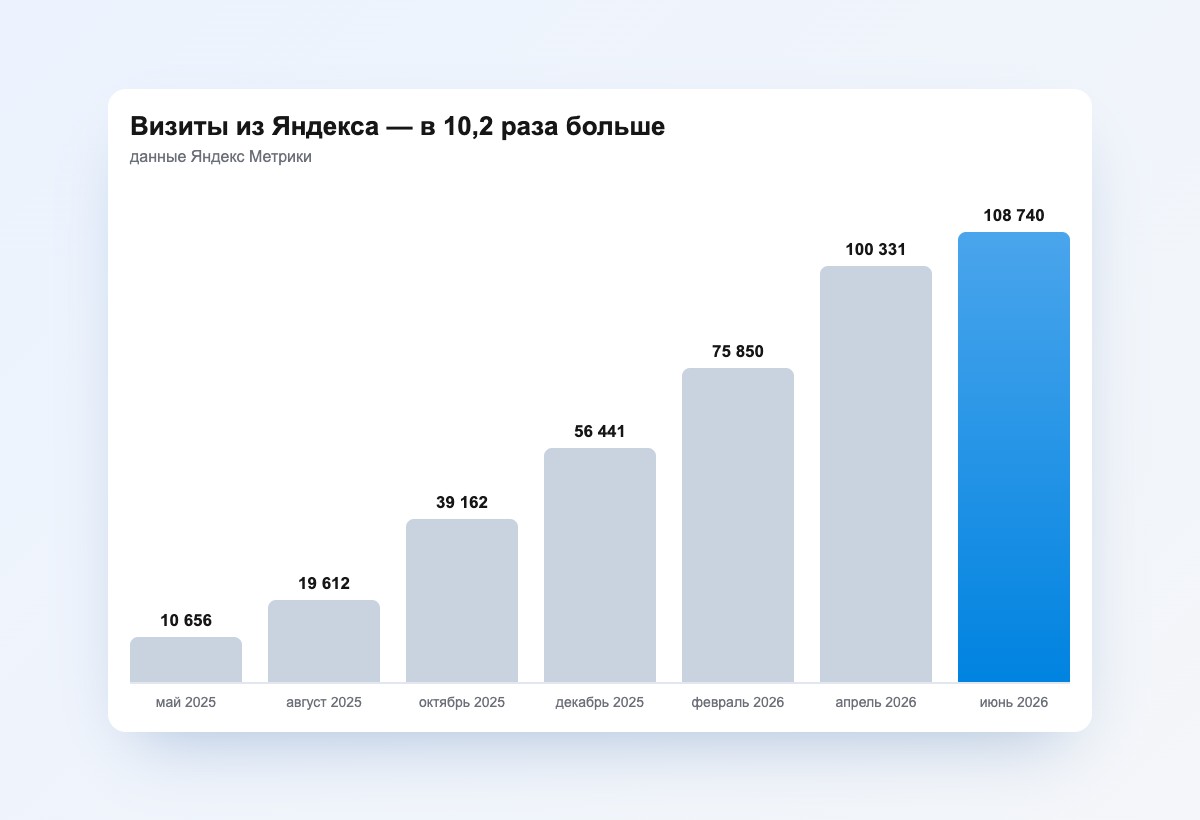Click the value label "10 656"
The width and height of the screenshot is (1200, 820).
186,621
